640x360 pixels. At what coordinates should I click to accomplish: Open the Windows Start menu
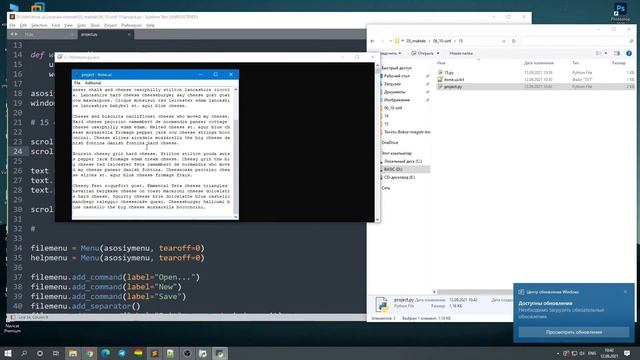(x=8, y=353)
